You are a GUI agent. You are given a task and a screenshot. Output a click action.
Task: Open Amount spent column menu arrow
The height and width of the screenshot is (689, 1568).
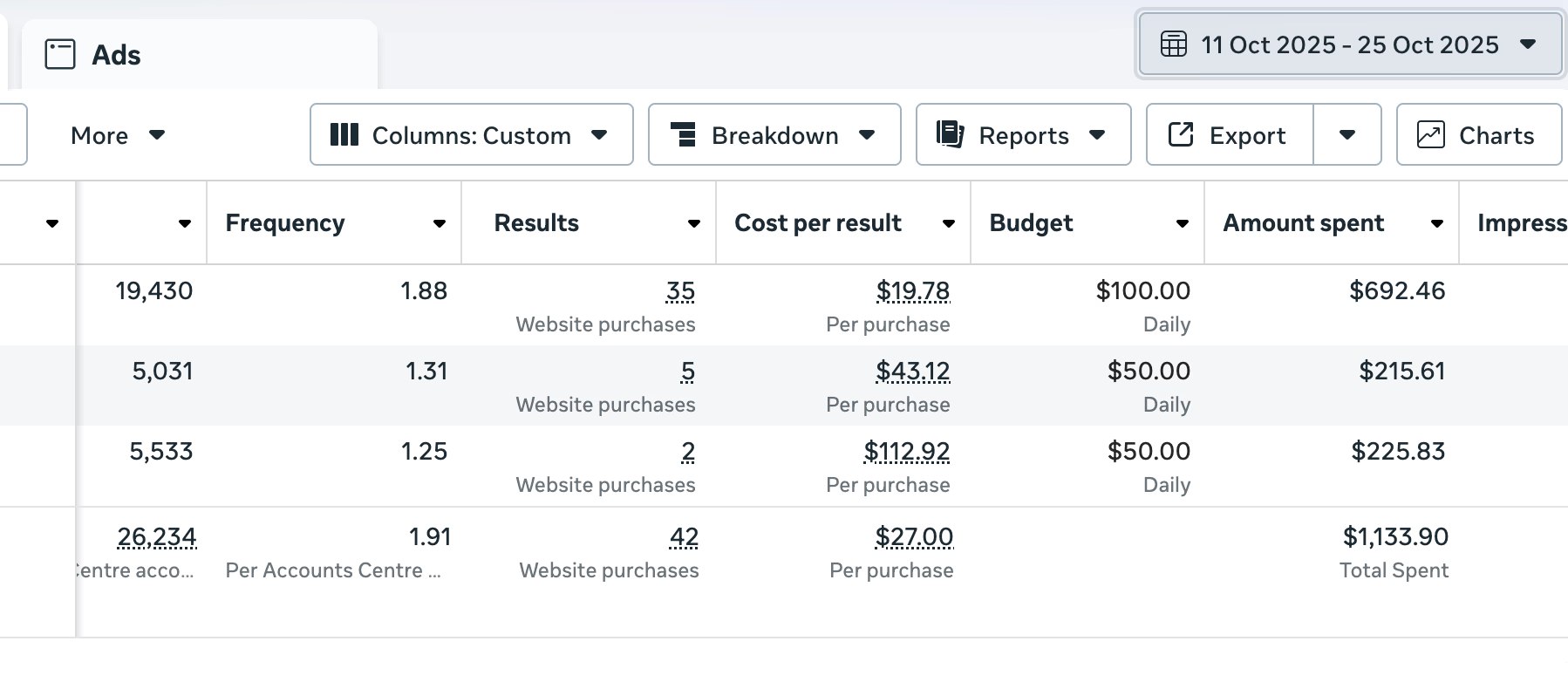pos(1437,223)
